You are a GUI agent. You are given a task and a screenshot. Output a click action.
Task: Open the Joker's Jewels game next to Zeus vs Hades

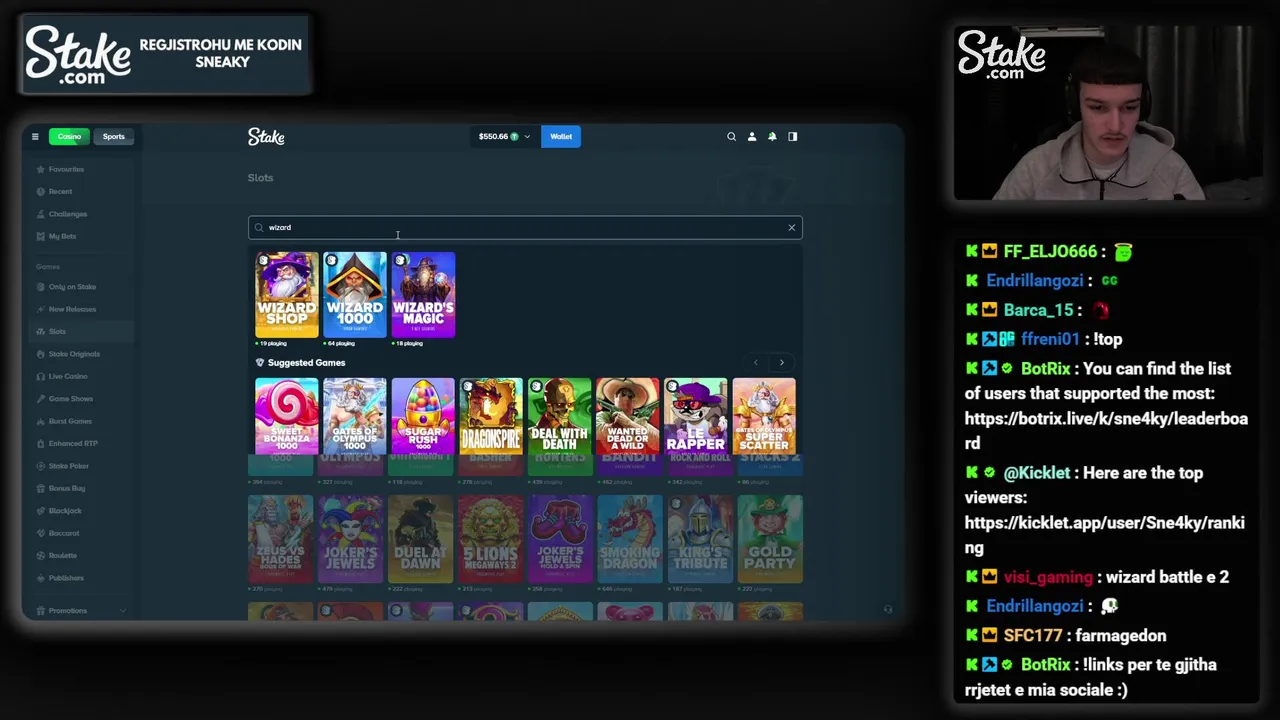coord(350,539)
